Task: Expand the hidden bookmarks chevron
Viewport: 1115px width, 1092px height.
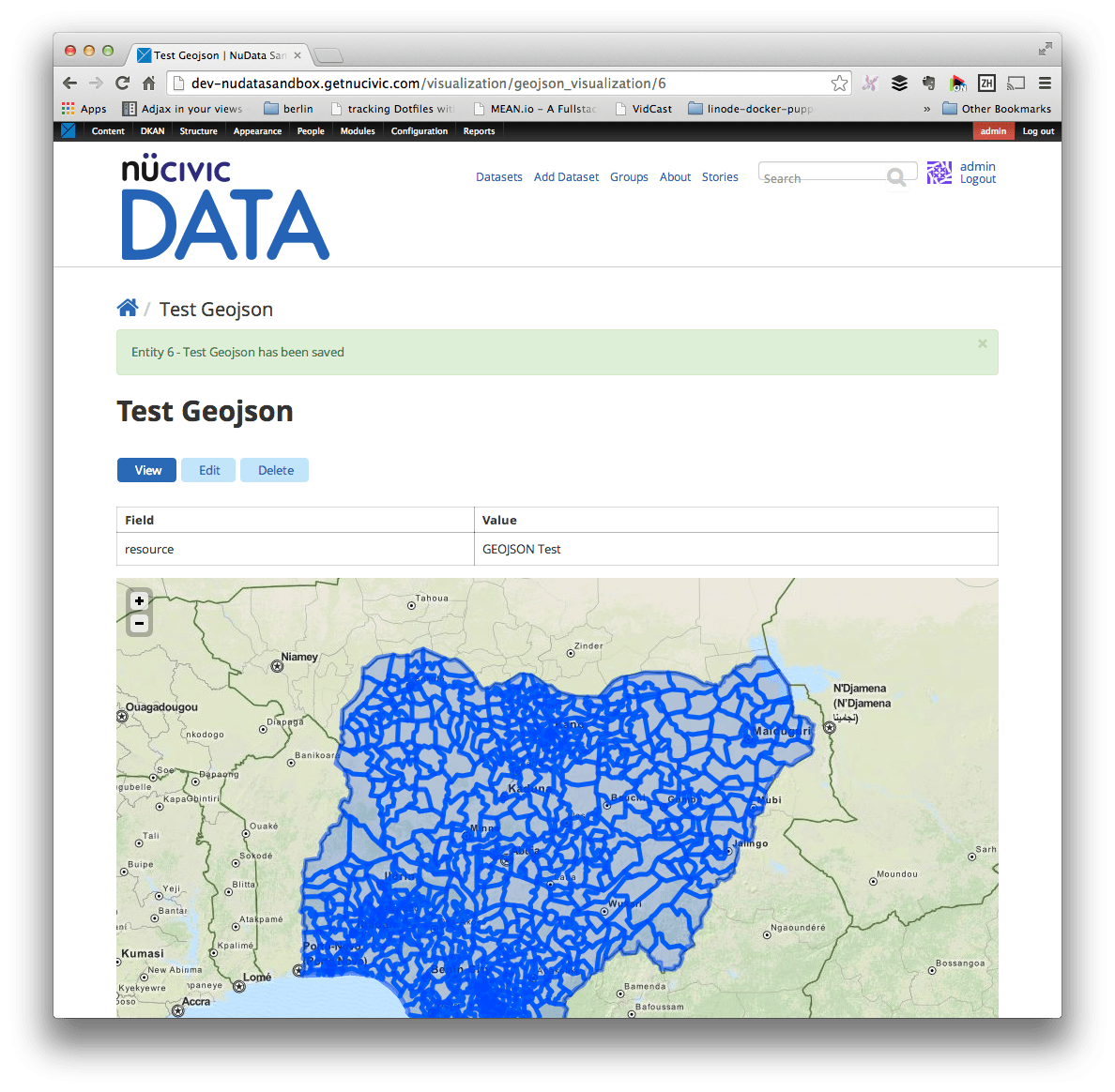Action: click(x=926, y=108)
